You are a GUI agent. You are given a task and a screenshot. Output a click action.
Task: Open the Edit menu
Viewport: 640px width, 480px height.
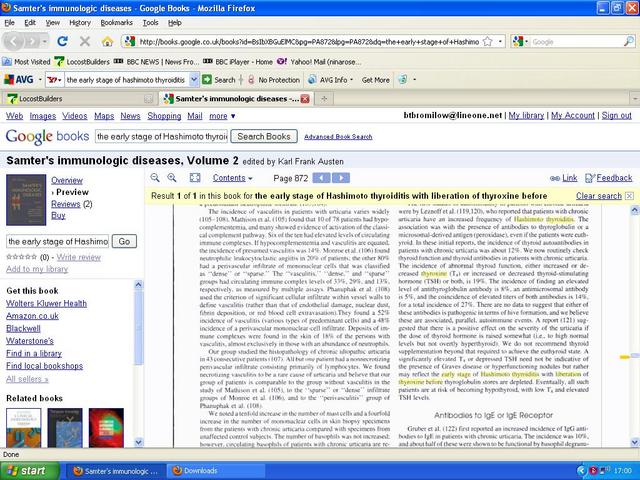point(30,23)
